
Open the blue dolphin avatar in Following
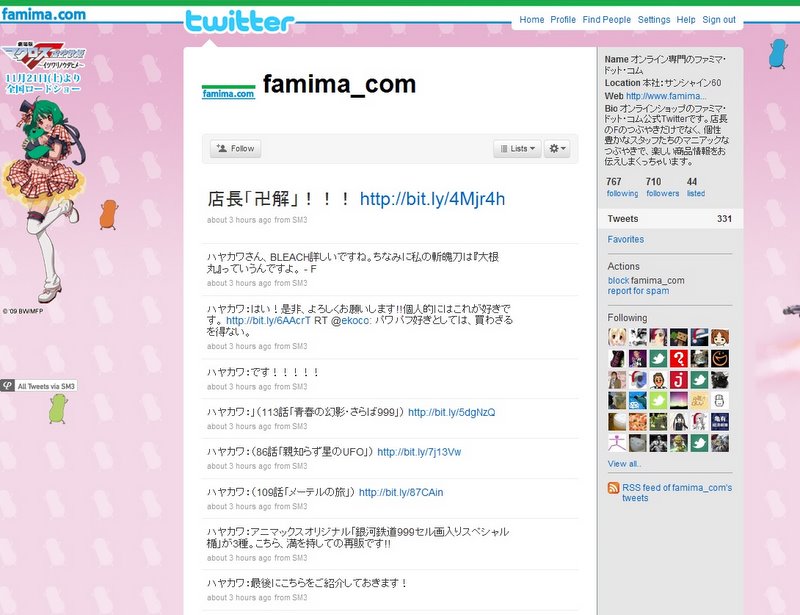point(638,401)
